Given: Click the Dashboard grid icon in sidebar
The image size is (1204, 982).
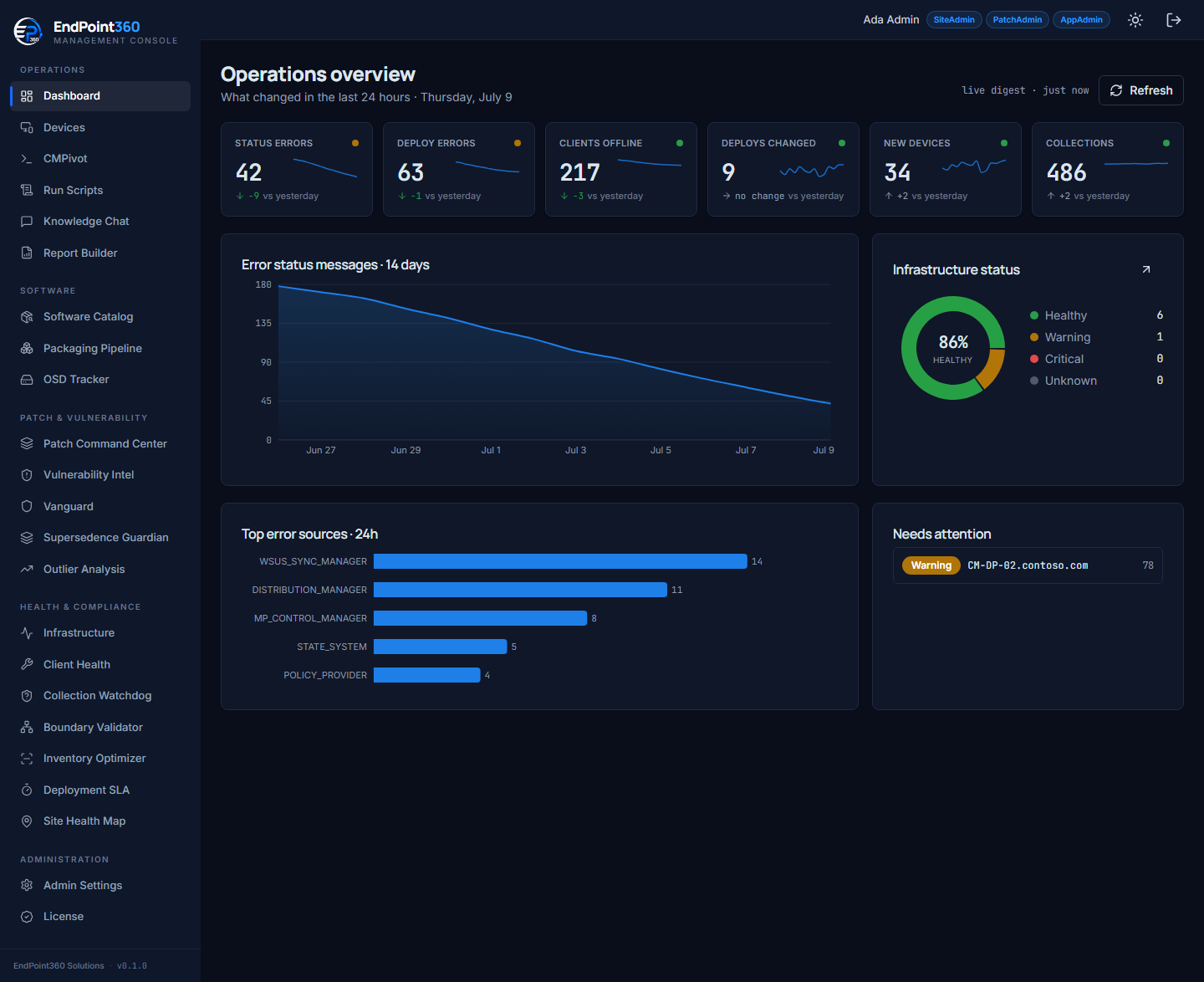Looking at the screenshot, I should (27, 96).
